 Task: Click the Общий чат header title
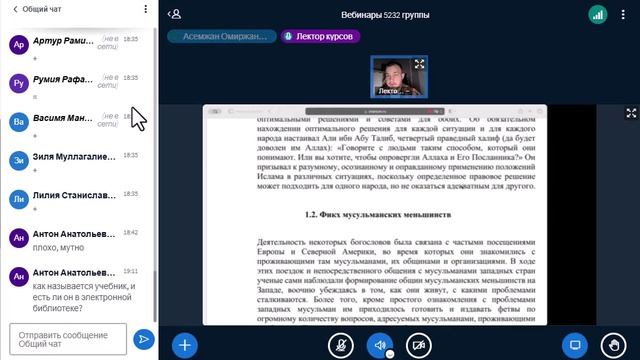click(x=42, y=9)
